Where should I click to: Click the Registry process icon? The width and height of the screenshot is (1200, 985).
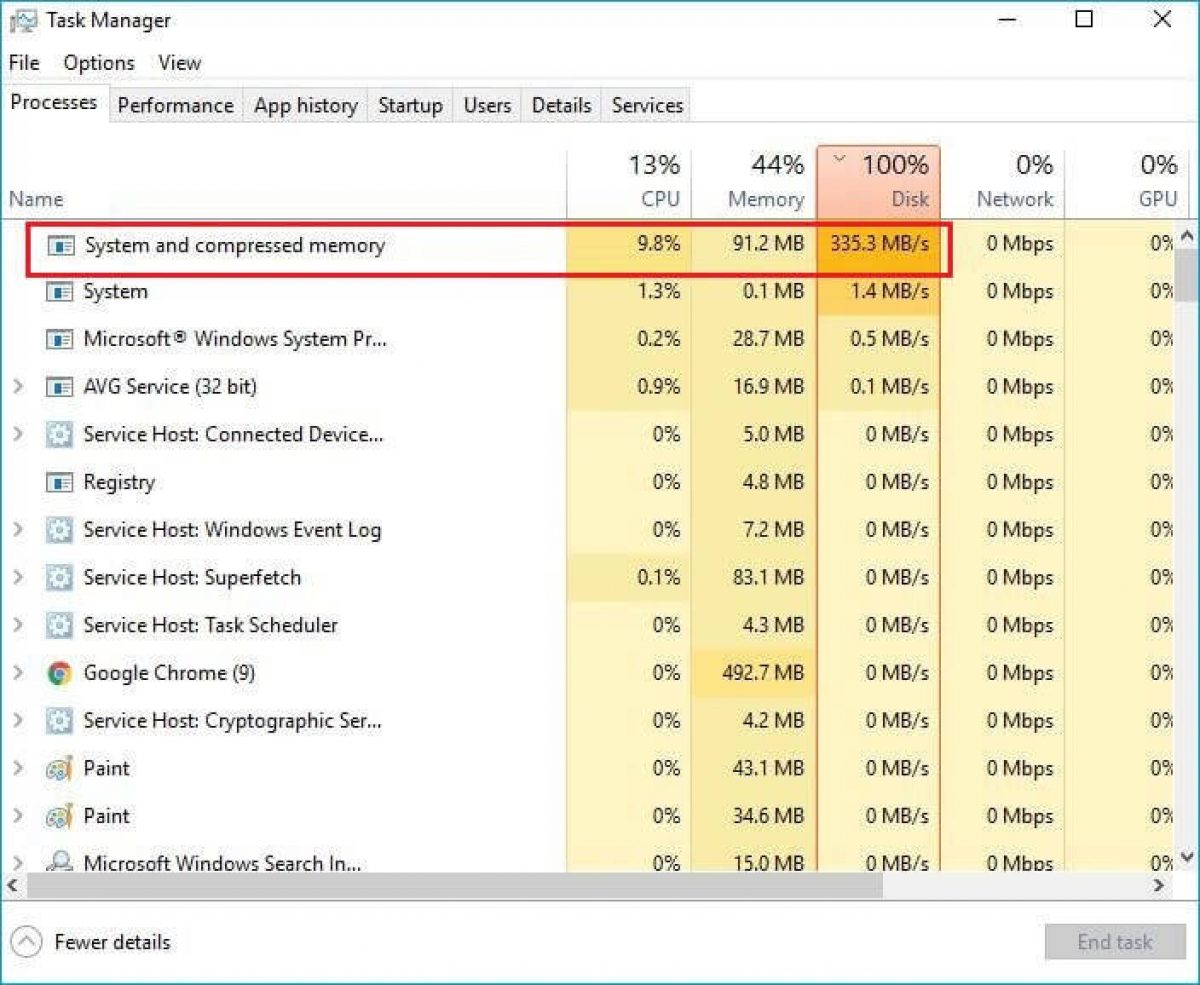pos(60,482)
